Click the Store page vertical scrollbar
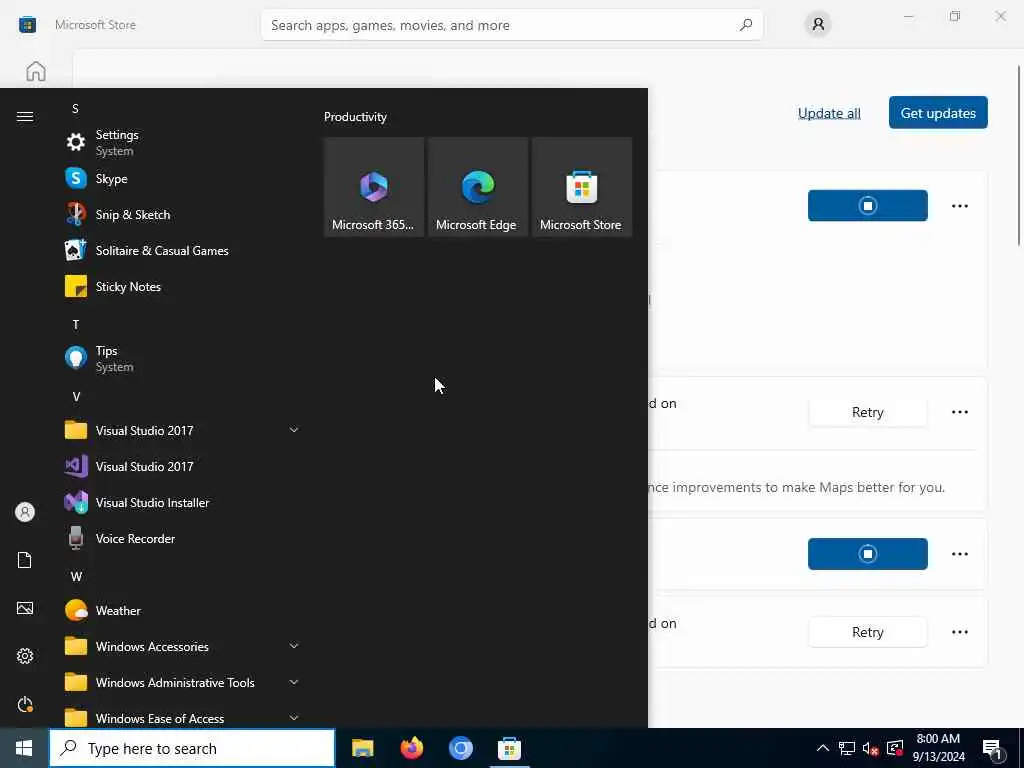 [x=1019, y=155]
